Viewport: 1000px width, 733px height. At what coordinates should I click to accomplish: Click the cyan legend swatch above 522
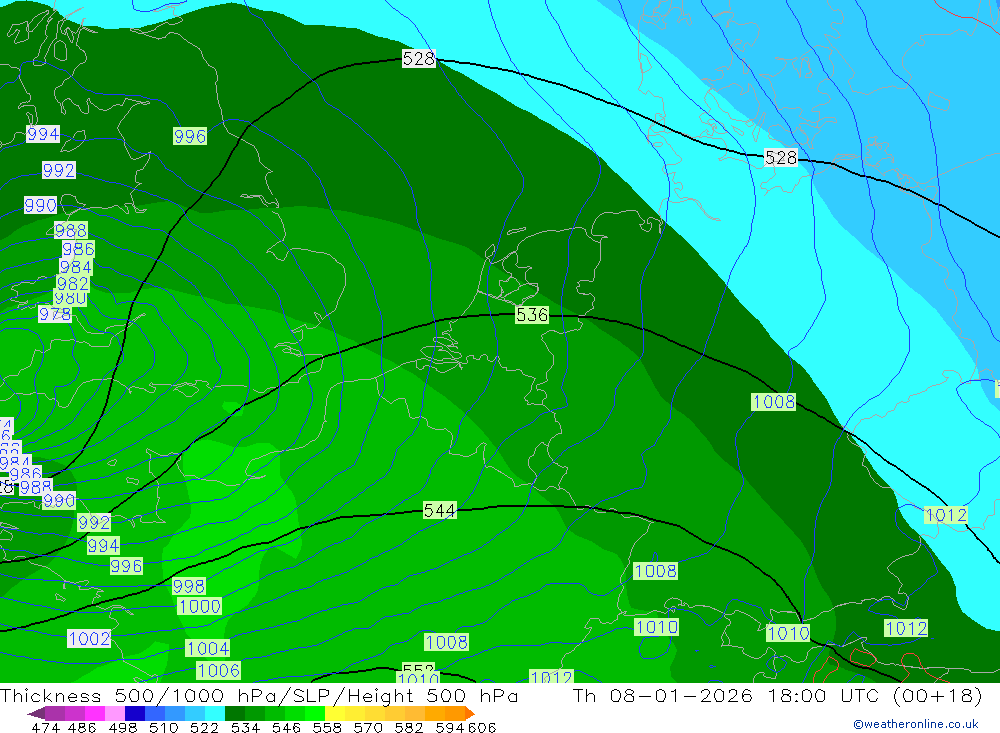pos(215,713)
